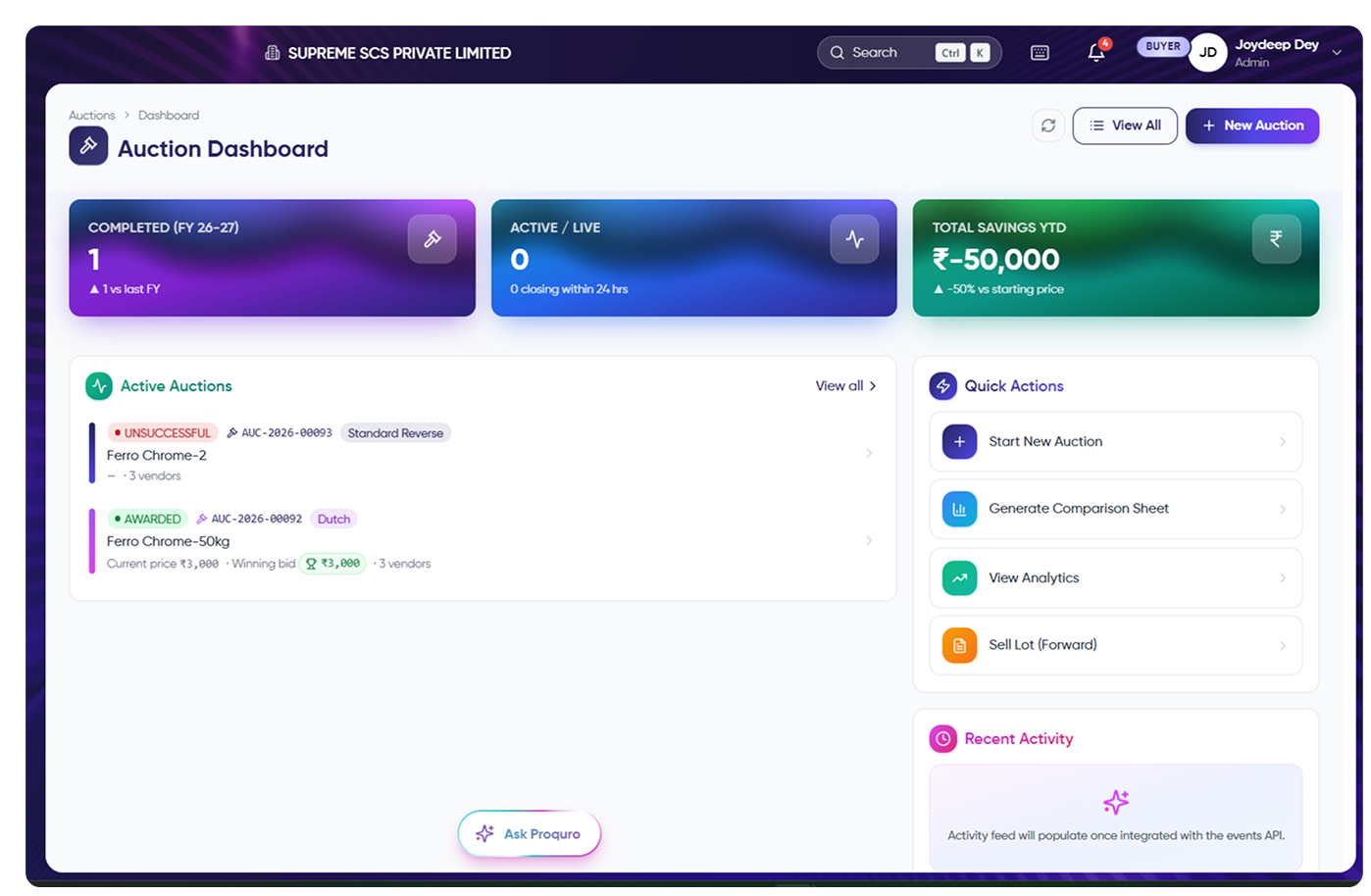Screen dimensions: 1371x896
Task: Click the chart icon for Generate Comparison Sheet
Action: click(x=959, y=509)
